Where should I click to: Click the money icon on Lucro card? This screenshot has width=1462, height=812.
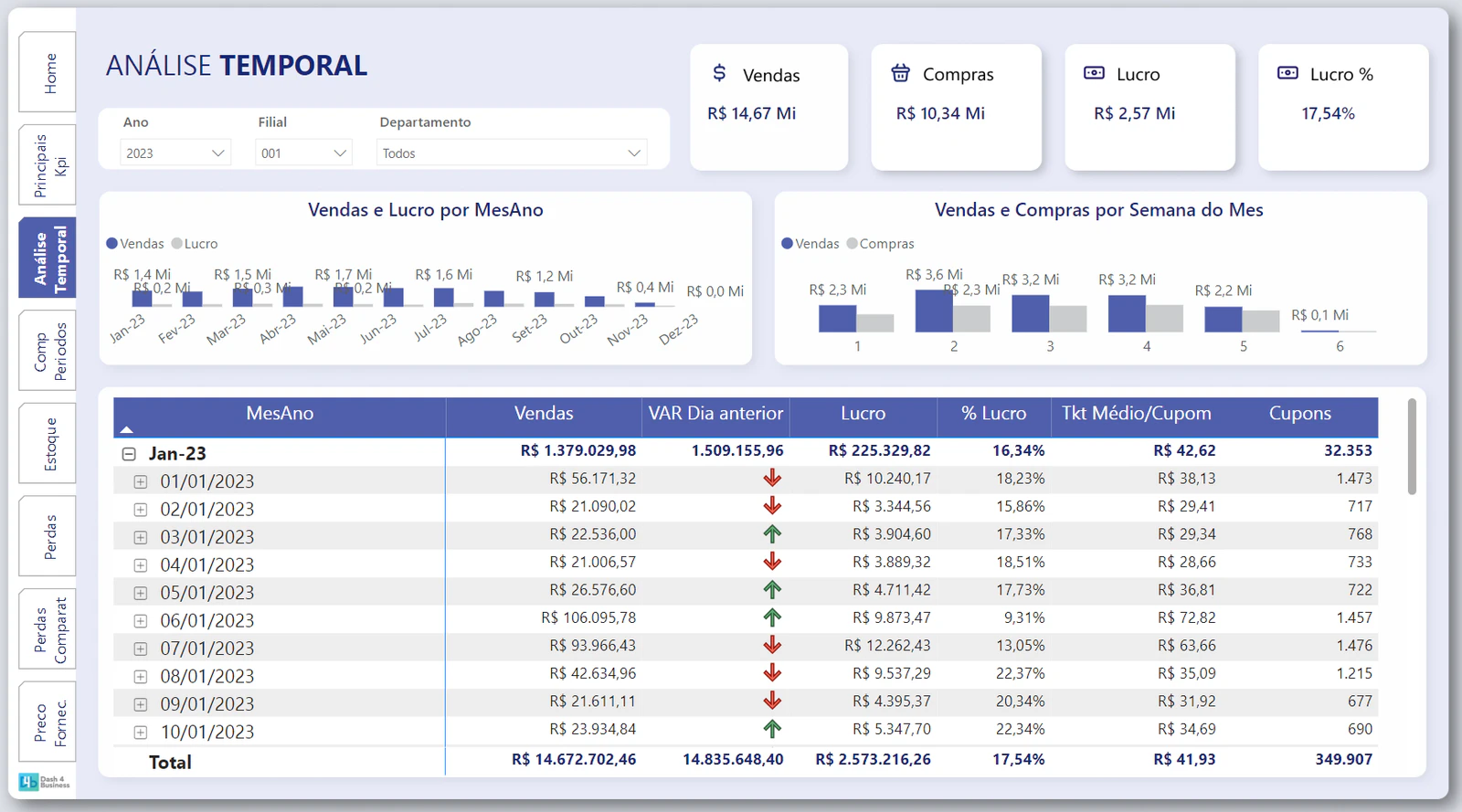coord(1094,73)
